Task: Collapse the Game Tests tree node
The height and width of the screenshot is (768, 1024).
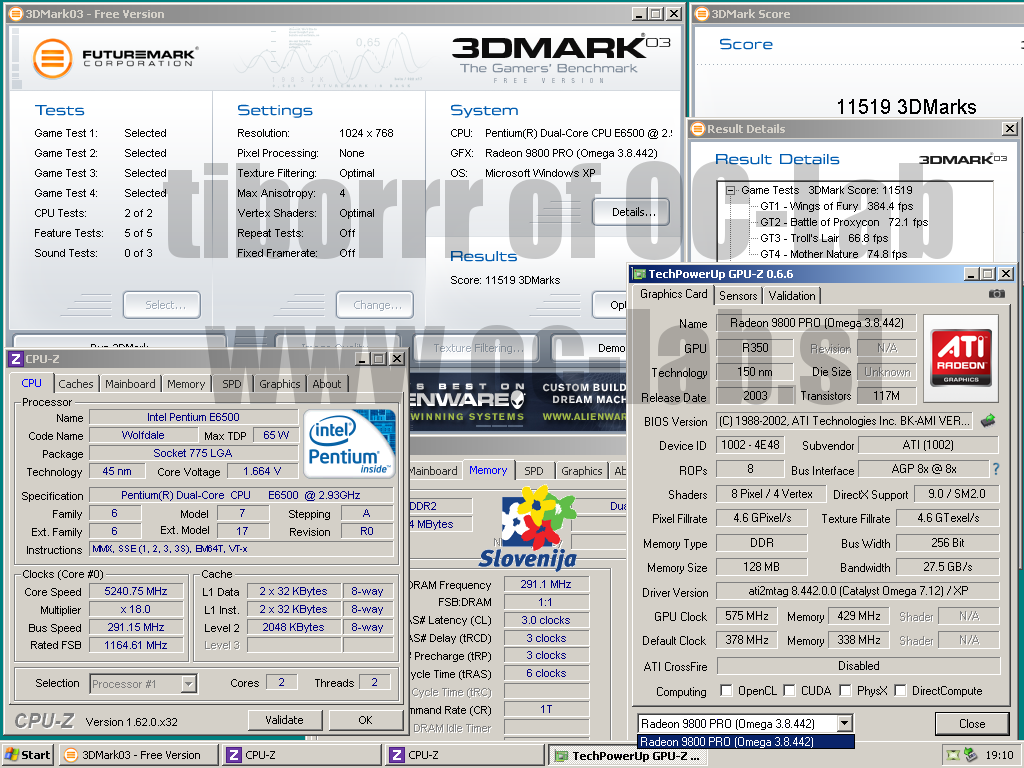Action: 730,190
